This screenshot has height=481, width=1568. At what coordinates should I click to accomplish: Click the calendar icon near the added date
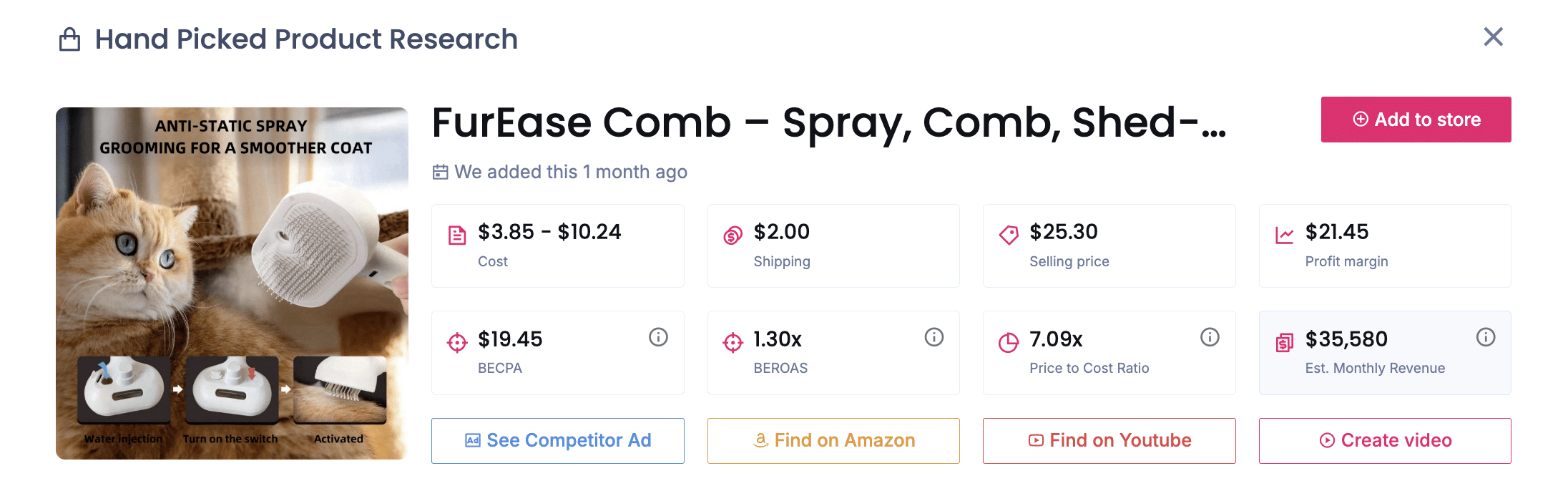441,172
